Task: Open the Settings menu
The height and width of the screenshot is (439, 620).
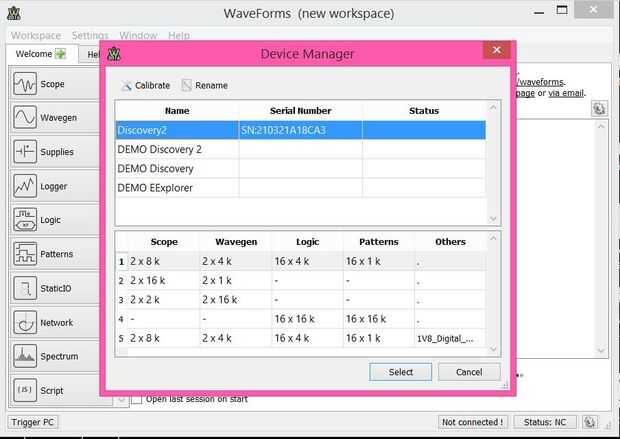Action: [x=90, y=36]
